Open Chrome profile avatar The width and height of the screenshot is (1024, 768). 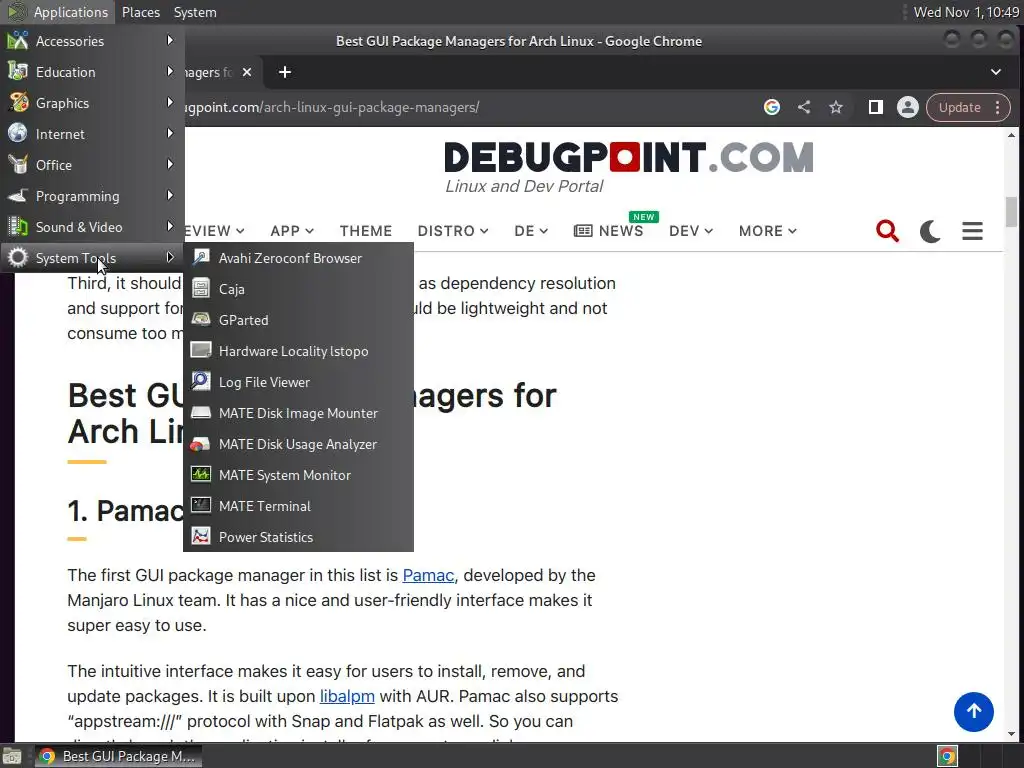908,107
